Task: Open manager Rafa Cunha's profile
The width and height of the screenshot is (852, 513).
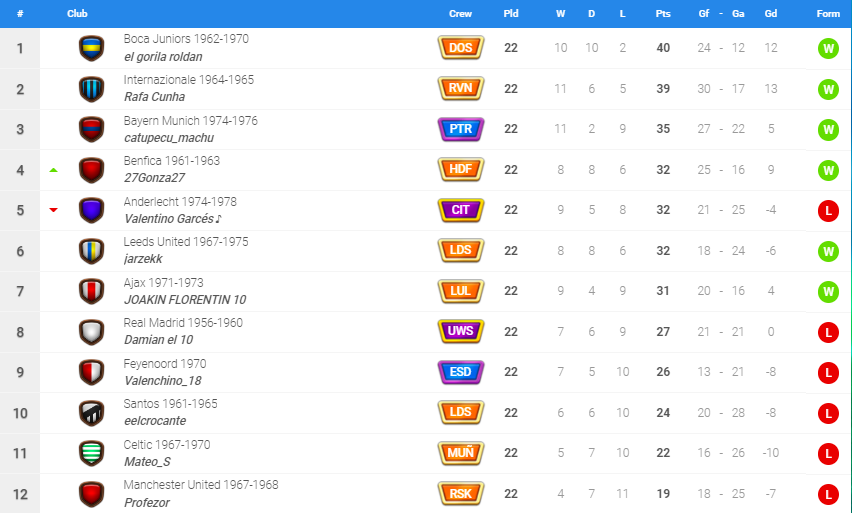Action: [x=154, y=97]
